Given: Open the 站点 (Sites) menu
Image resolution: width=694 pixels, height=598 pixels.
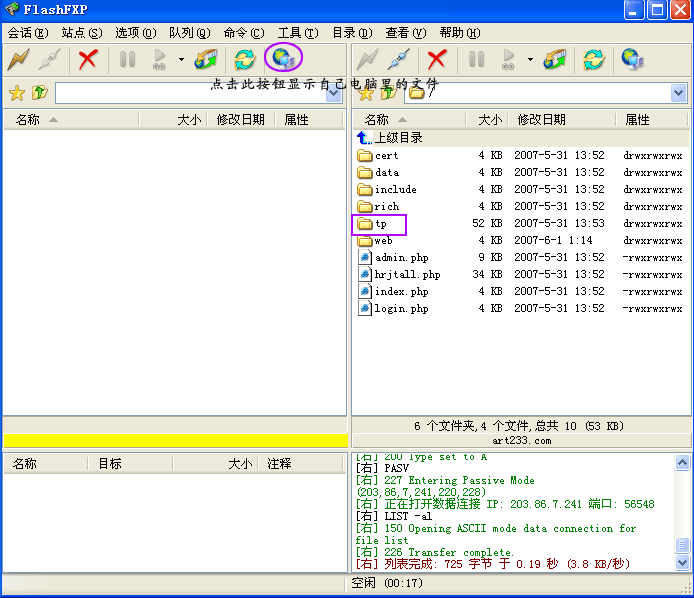Looking at the screenshot, I should pyautogui.click(x=81, y=33).
